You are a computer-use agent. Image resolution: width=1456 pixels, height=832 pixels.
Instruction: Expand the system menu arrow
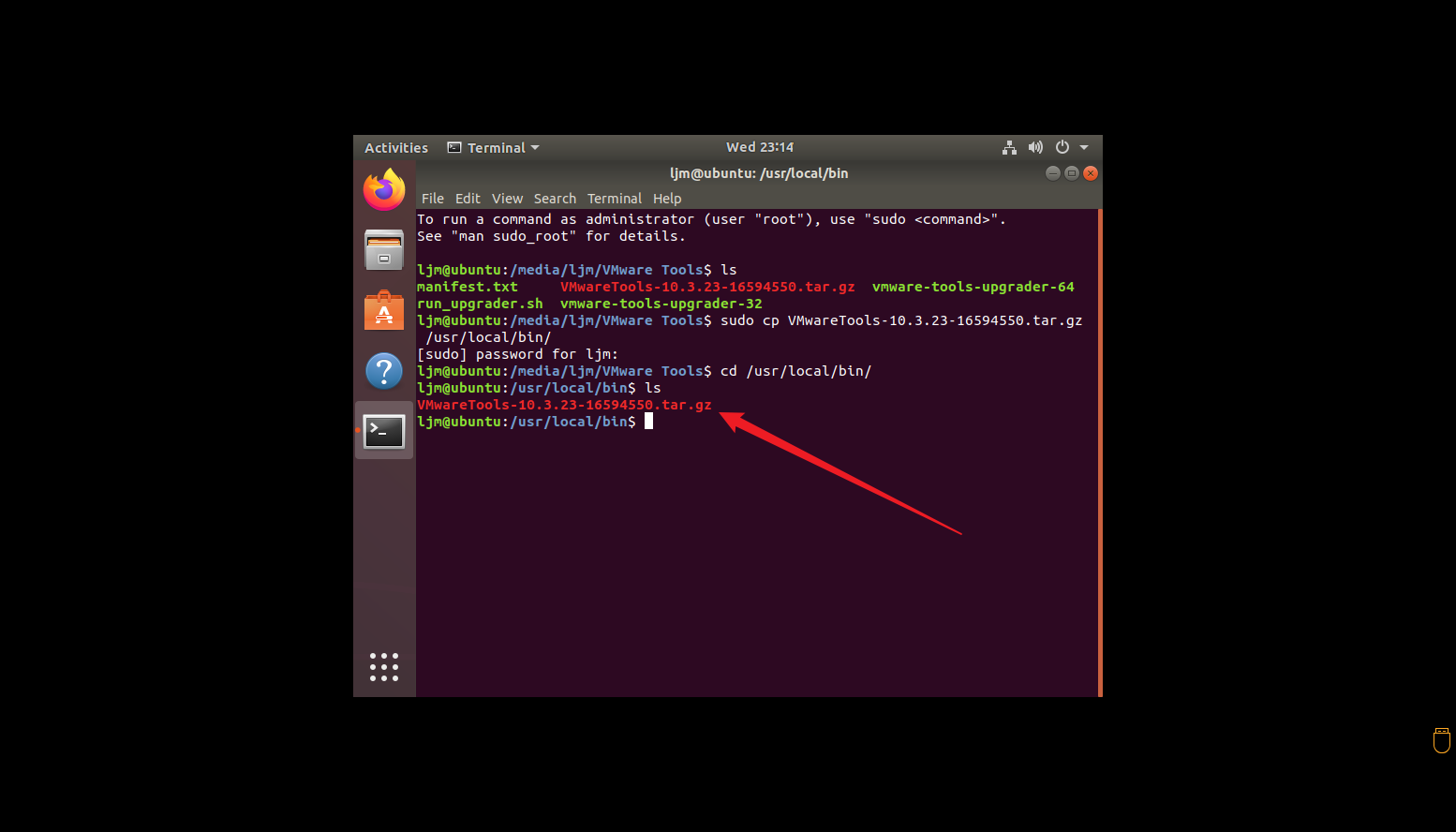point(1084,147)
